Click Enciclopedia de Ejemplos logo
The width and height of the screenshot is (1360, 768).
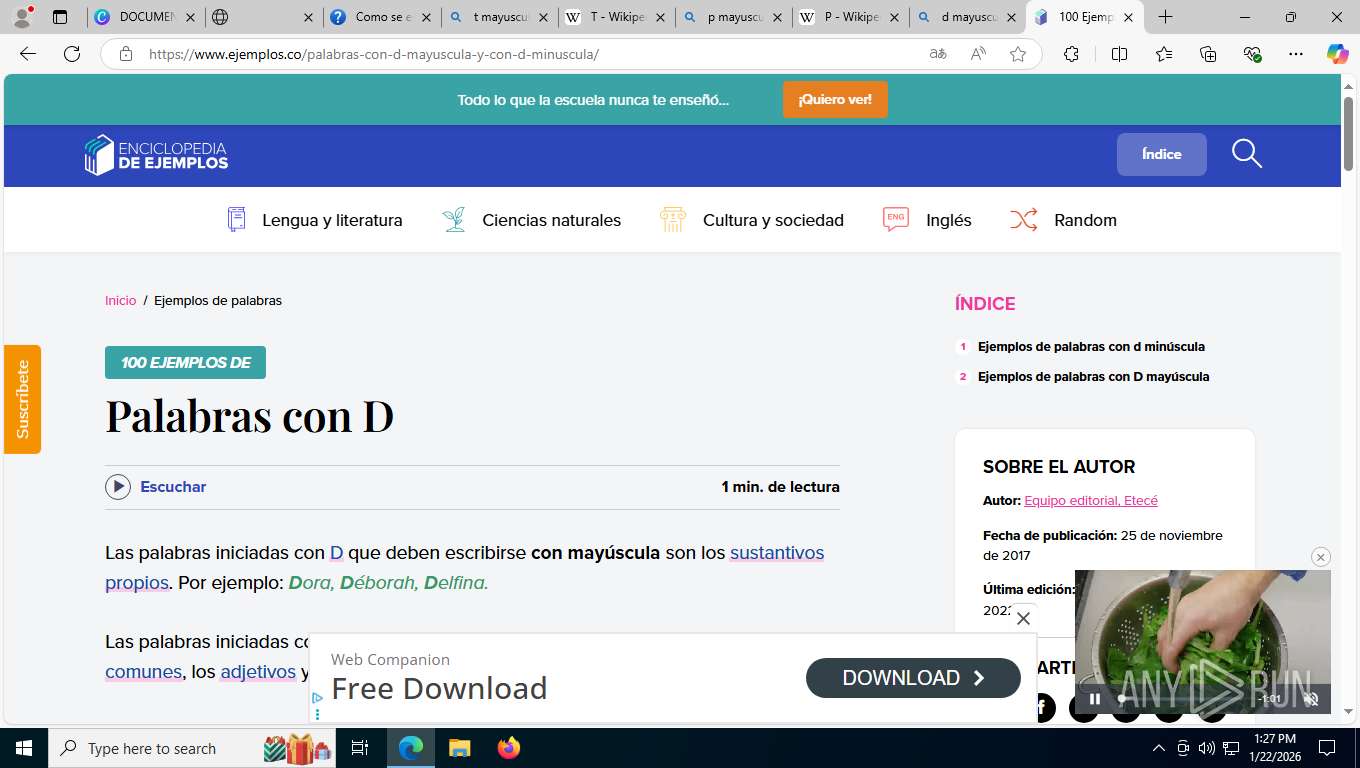[x=156, y=155]
